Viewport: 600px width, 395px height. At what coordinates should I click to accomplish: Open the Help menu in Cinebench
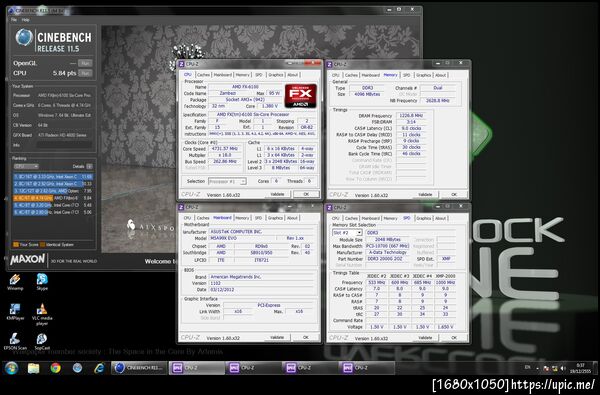pos(26,20)
